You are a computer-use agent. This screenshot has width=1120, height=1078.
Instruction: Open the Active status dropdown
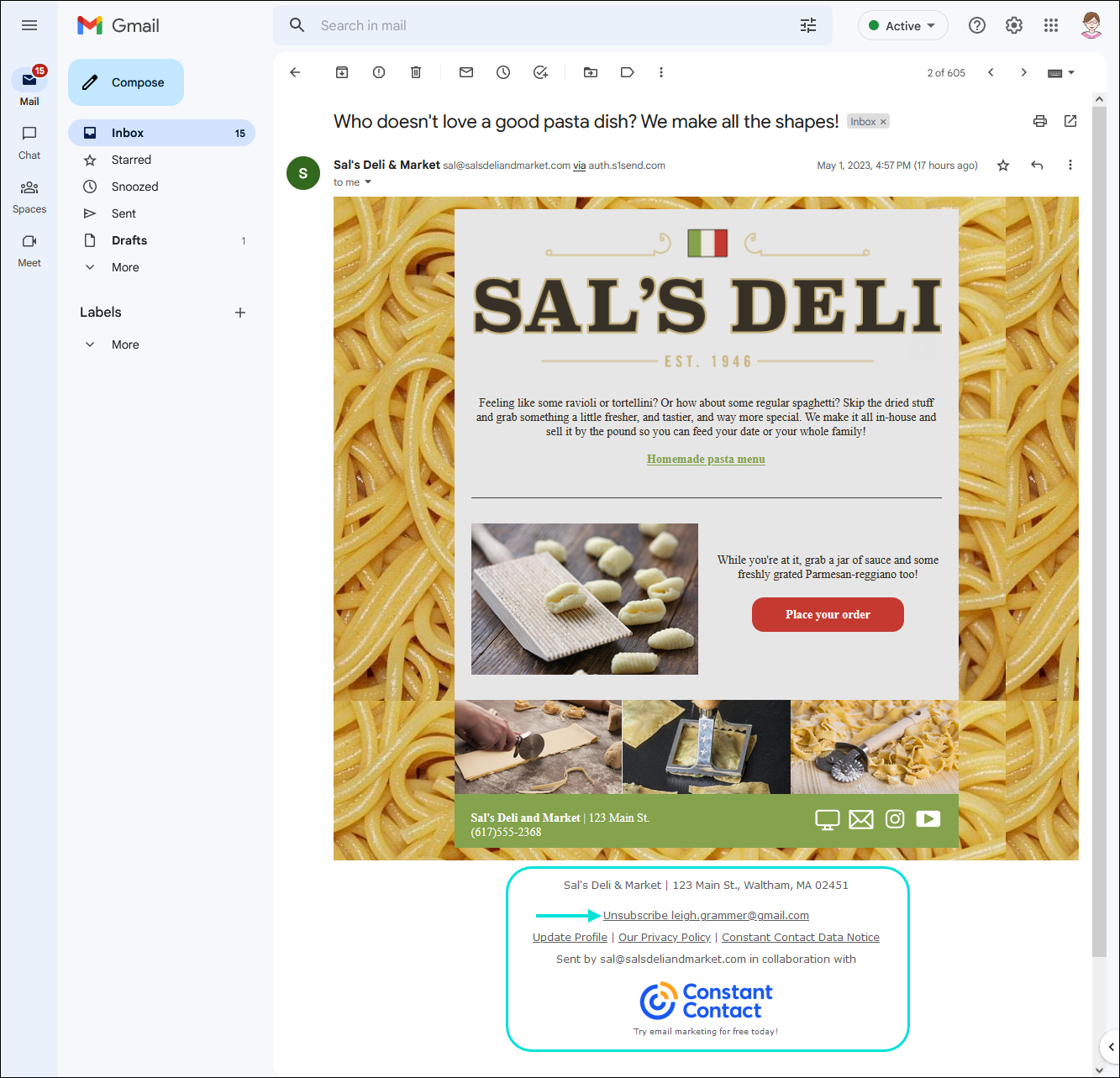point(903,25)
